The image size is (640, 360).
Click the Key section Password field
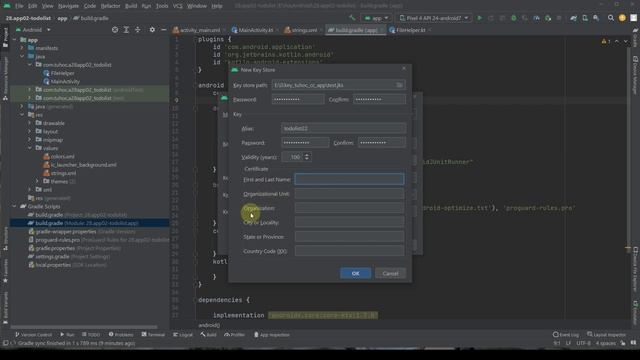tap(305, 143)
